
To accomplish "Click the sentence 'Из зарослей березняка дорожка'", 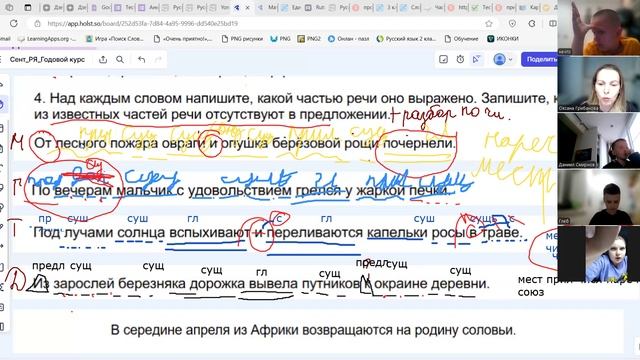I will click(261, 284).
